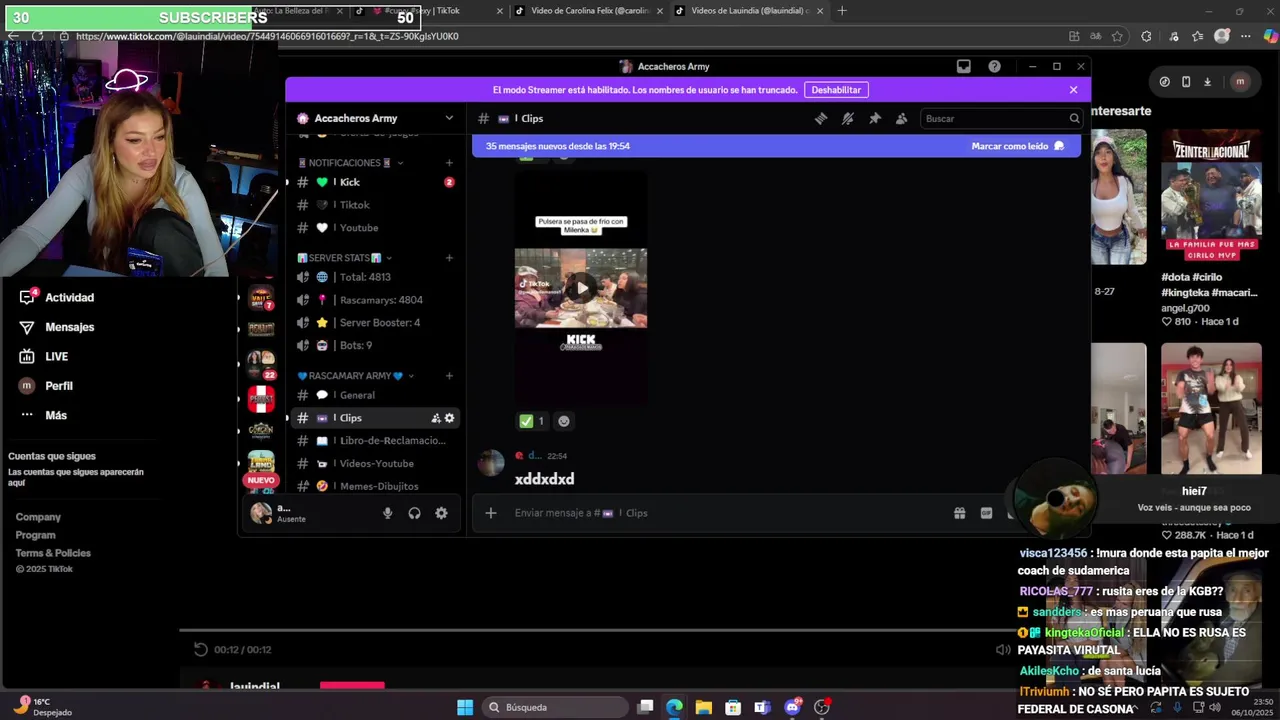Open File Explorer from the taskbar
This screenshot has height=720, width=1280.
pos(704,707)
